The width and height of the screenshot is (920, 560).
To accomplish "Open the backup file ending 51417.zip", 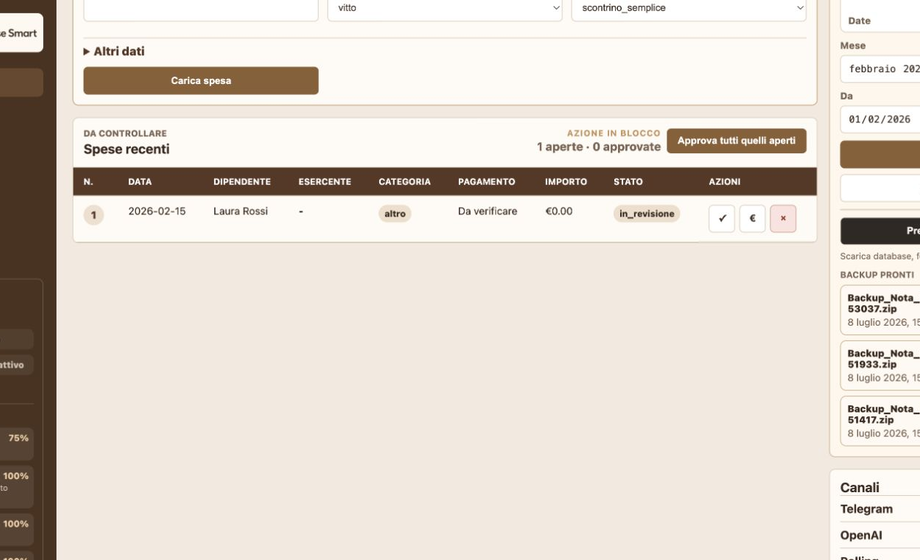I will [880, 421].
